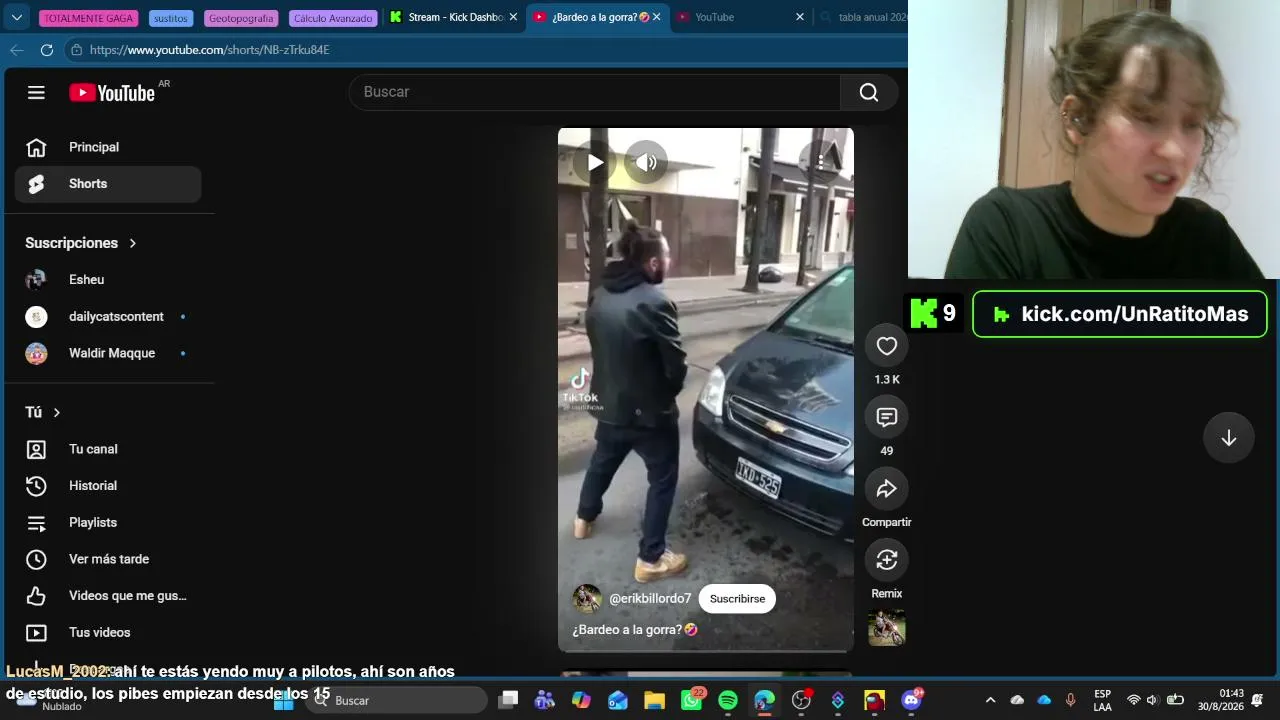This screenshot has height=720, width=1280.
Task: Click the kick.com/UnRatitoMas banner
Action: pos(1120,314)
